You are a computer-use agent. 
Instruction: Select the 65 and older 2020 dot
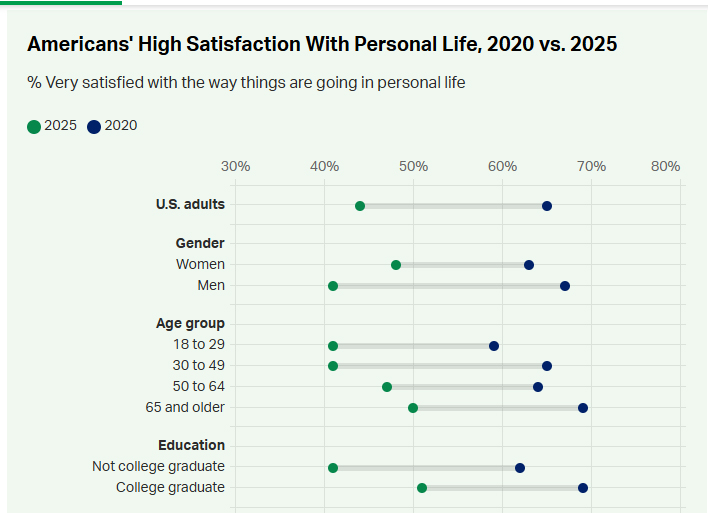pos(583,408)
